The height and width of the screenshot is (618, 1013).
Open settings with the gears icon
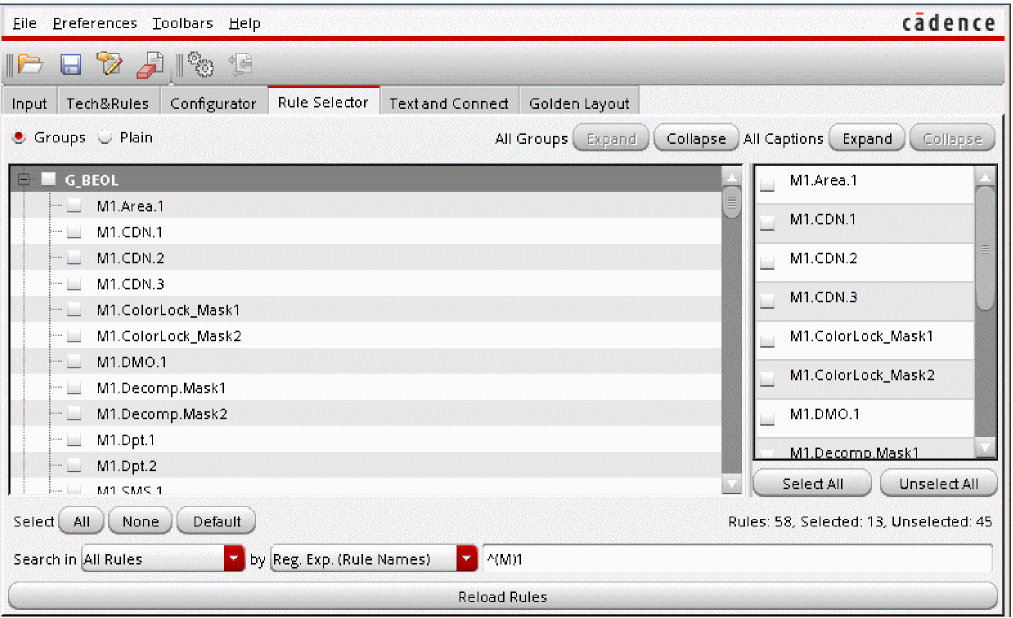point(200,65)
